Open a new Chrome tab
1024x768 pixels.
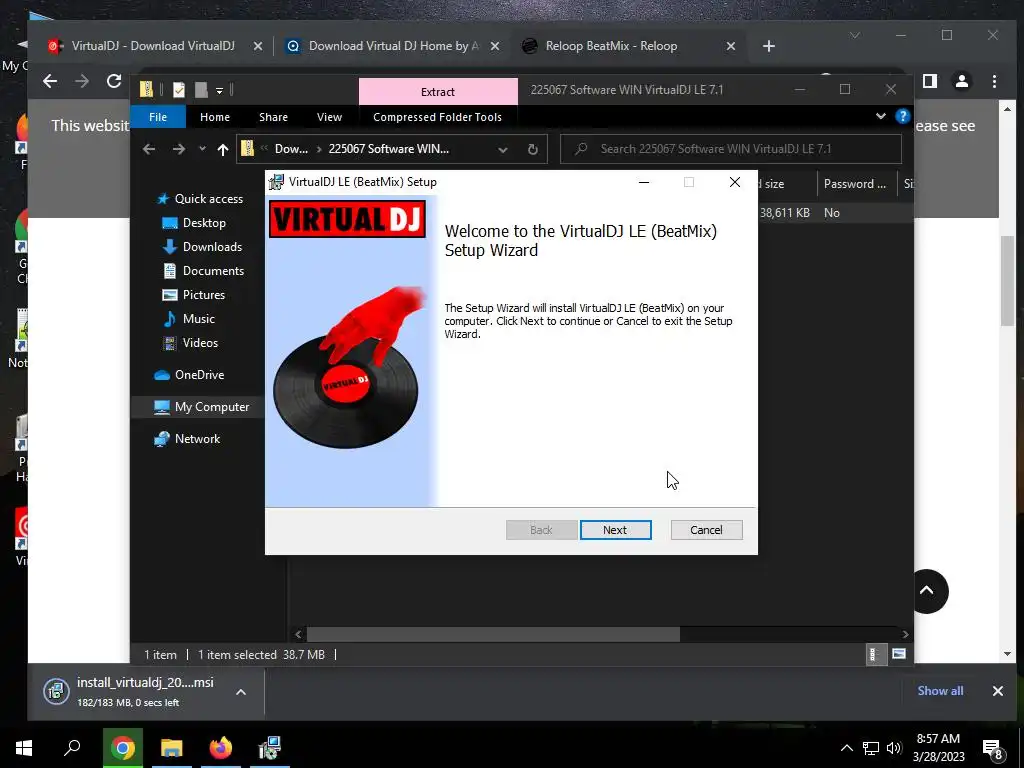coord(769,46)
